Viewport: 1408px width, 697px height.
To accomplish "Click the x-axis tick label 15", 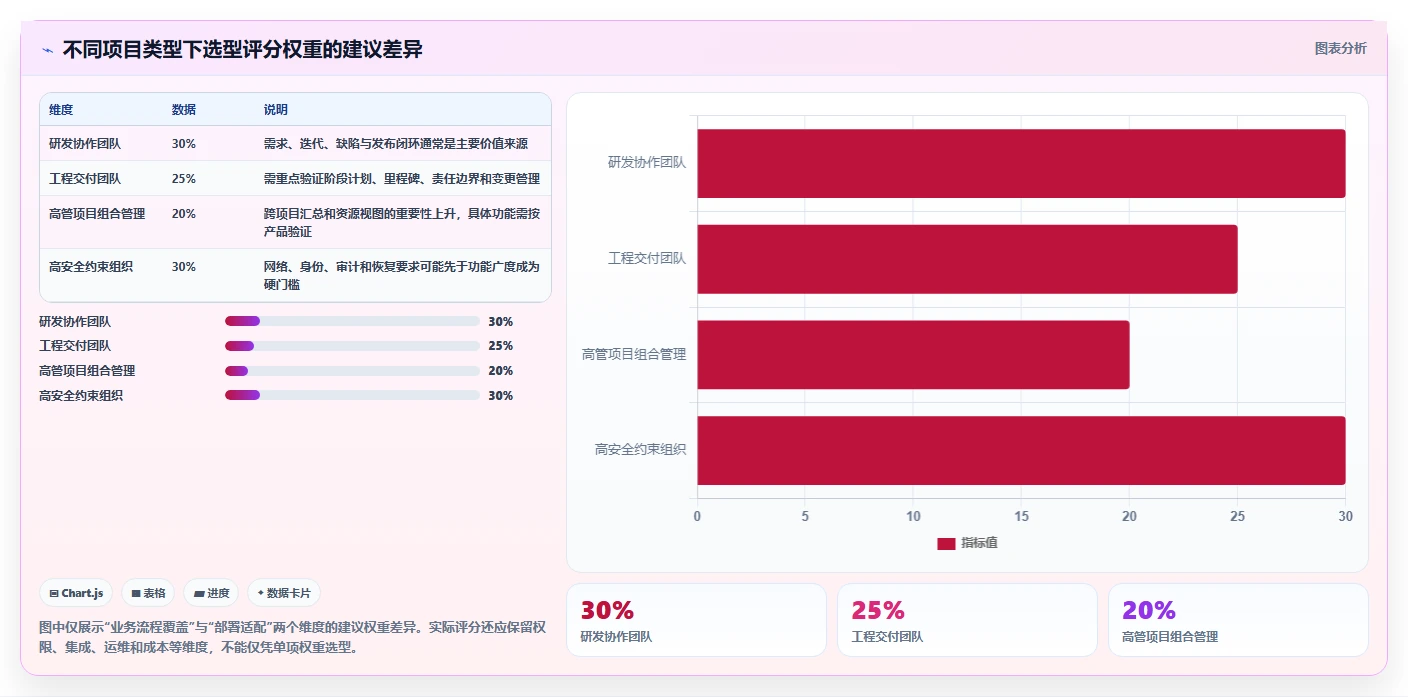I will 1021,516.
